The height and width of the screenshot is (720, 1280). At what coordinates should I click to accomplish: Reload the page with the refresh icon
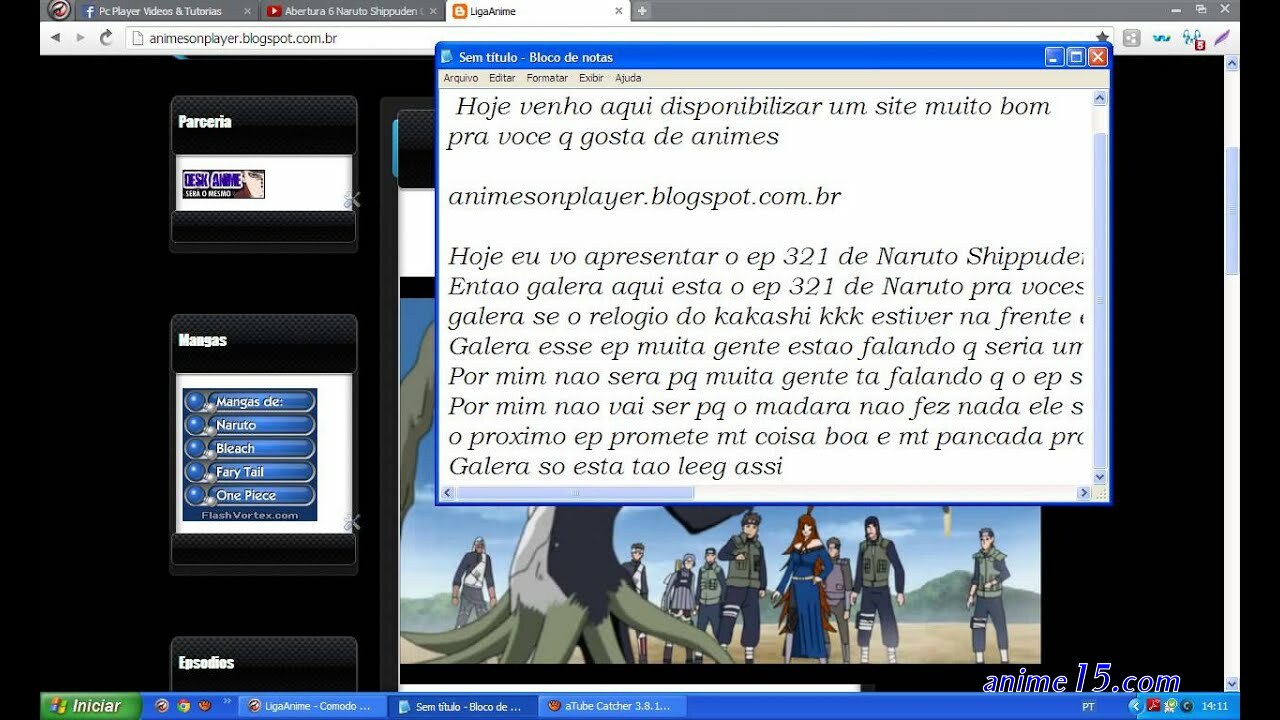[x=106, y=38]
